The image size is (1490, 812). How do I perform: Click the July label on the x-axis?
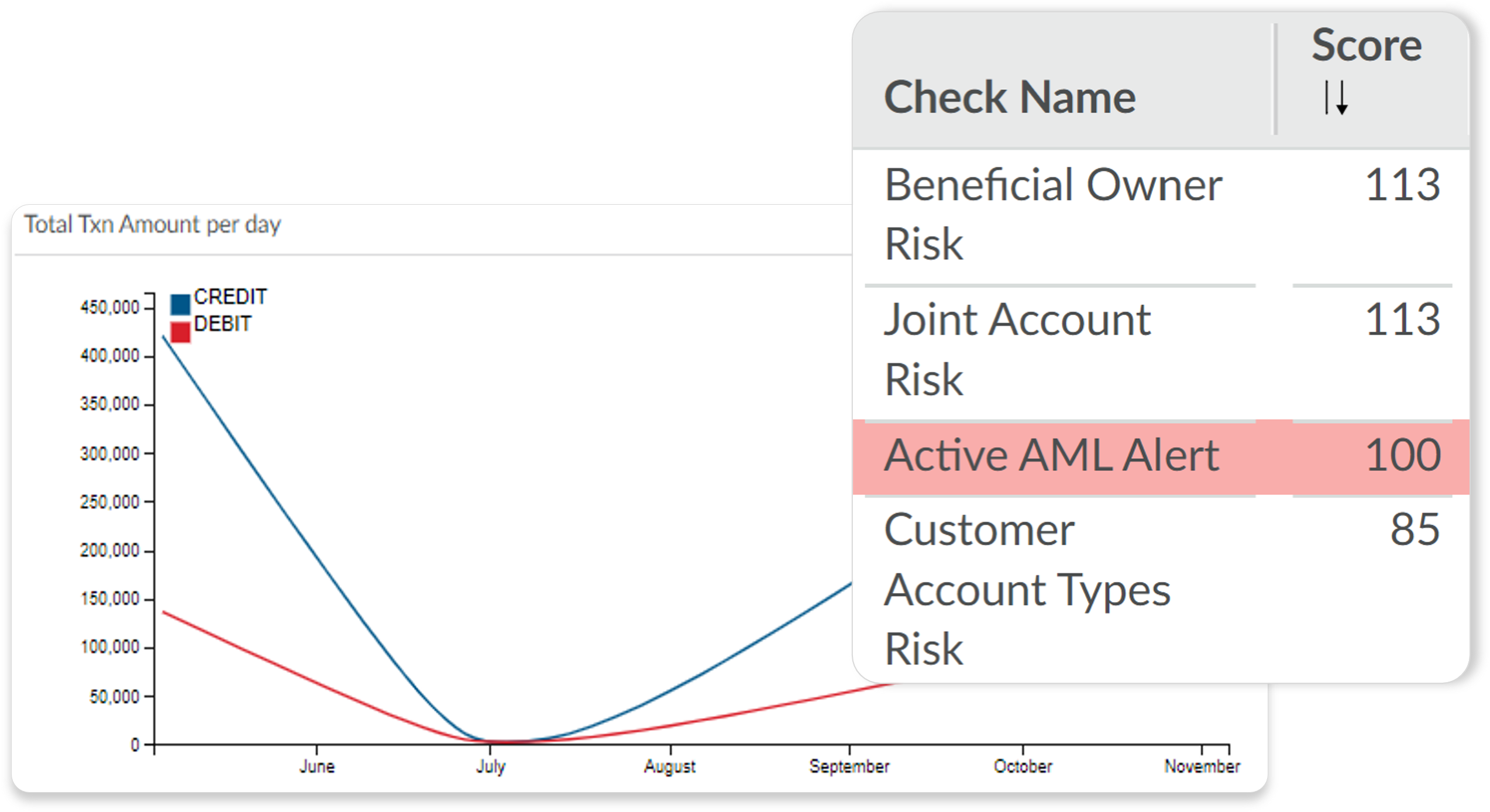pos(490,766)
